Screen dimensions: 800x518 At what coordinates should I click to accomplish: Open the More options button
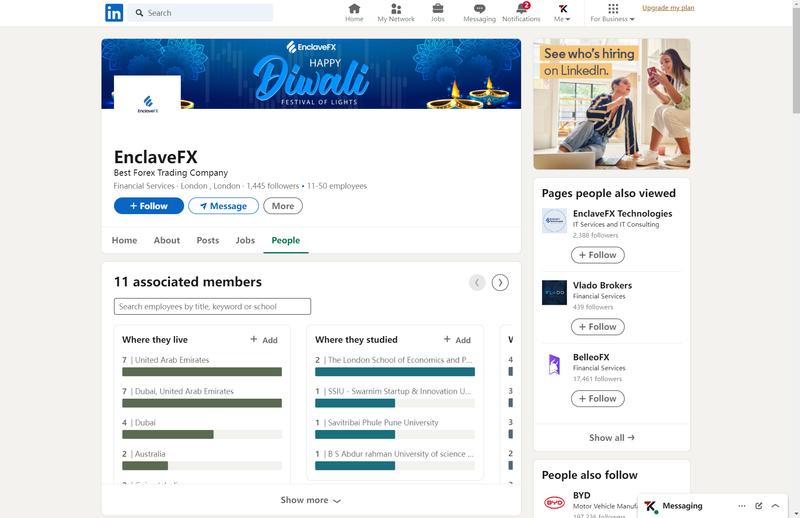coord(283,206)
